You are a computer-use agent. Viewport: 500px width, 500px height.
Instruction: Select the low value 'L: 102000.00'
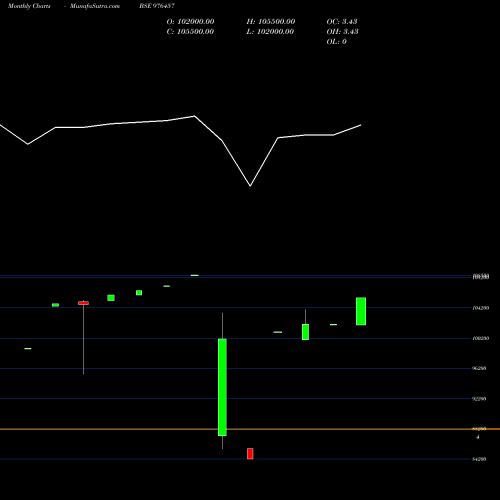[x=270, y=32]
